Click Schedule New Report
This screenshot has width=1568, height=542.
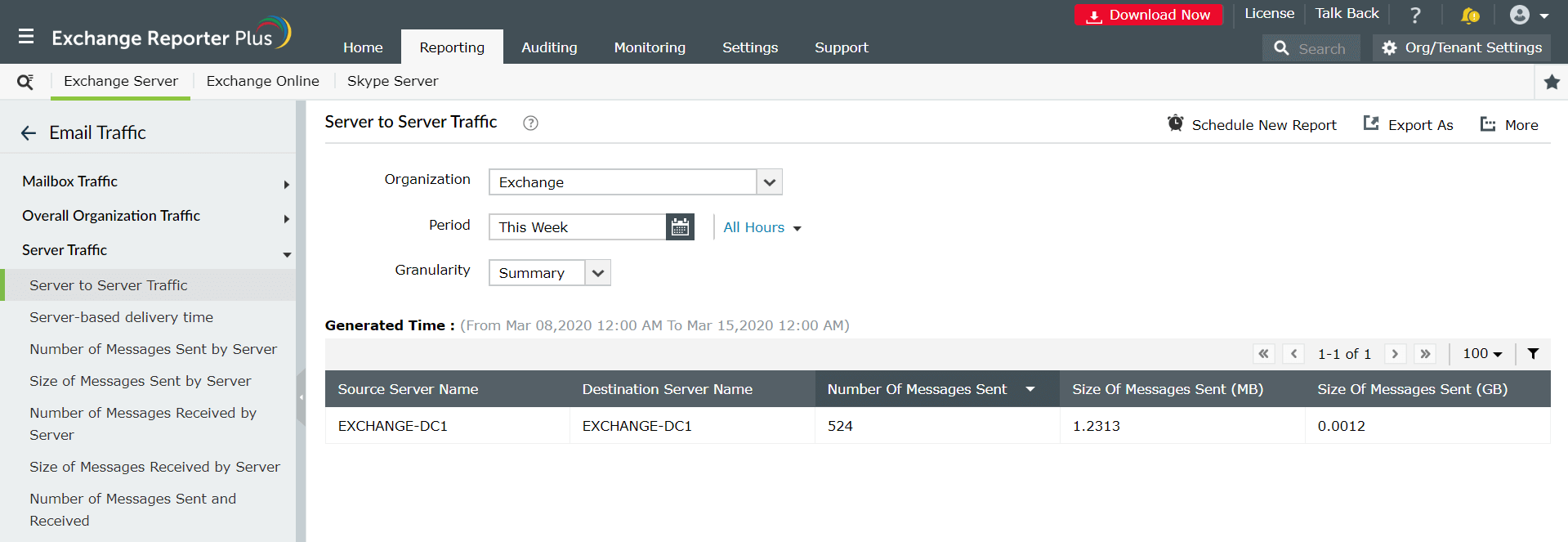1253,125
